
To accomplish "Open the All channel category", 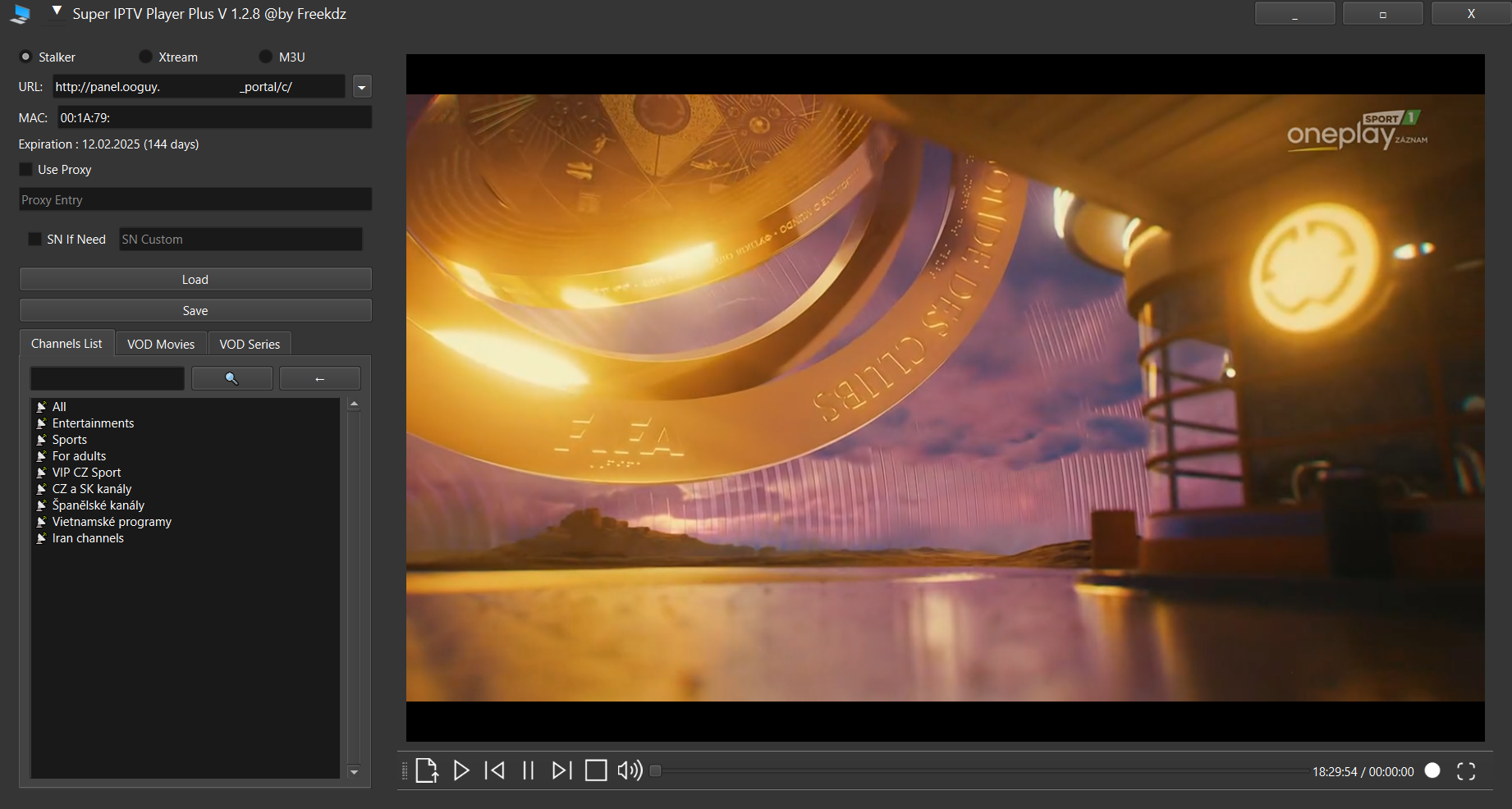I will point(59,406).
